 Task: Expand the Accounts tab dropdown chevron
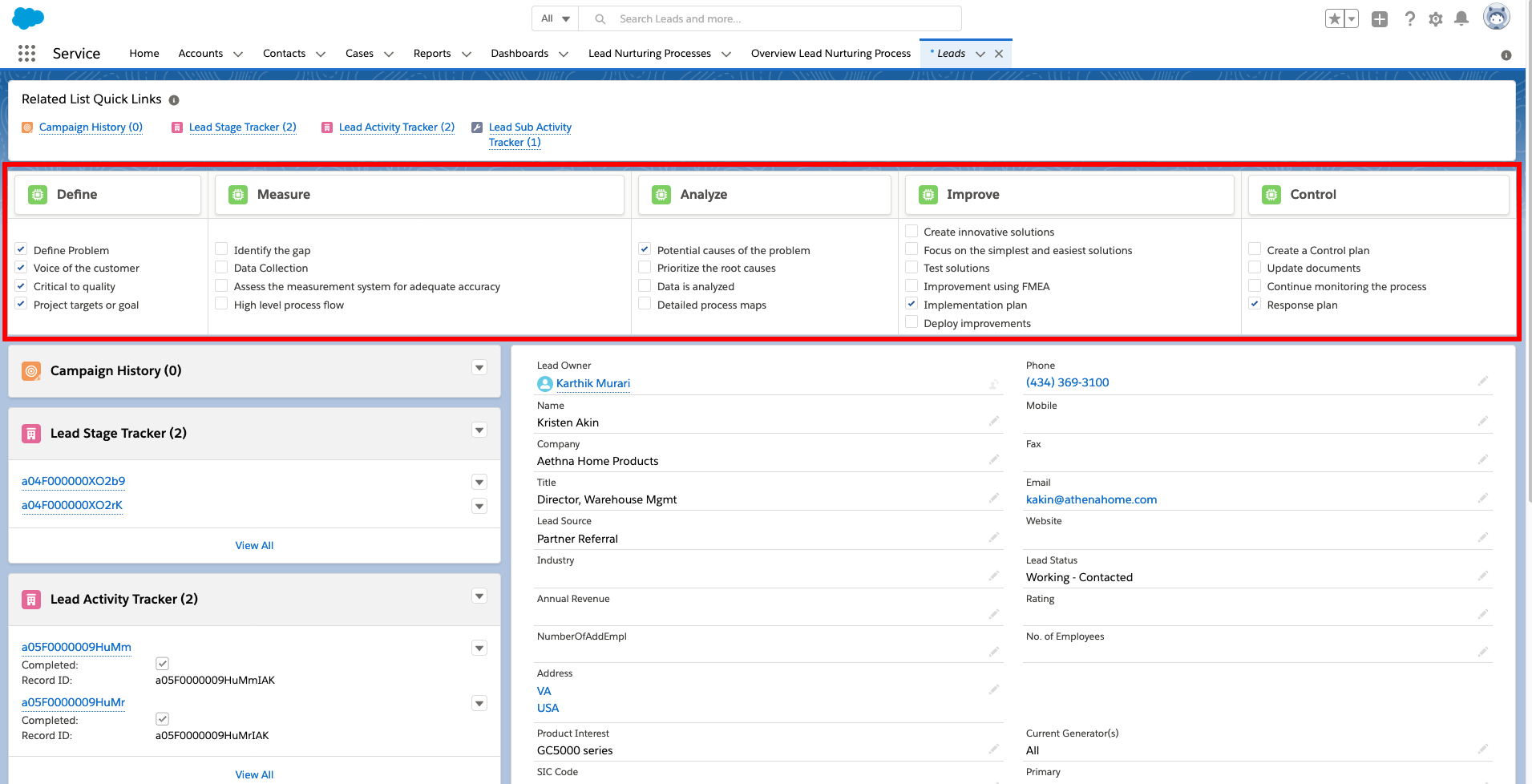pos(238,53)
